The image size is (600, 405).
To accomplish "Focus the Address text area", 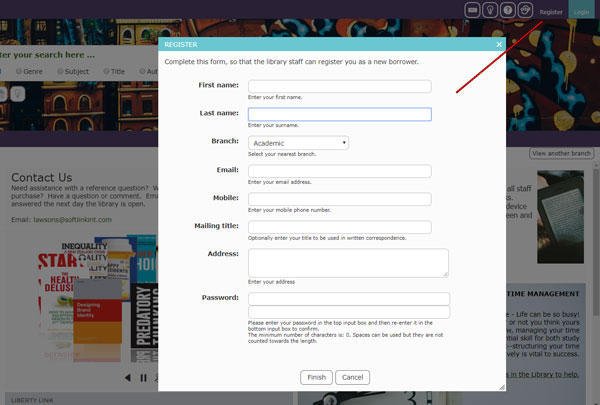I will [x=348, y=263].
